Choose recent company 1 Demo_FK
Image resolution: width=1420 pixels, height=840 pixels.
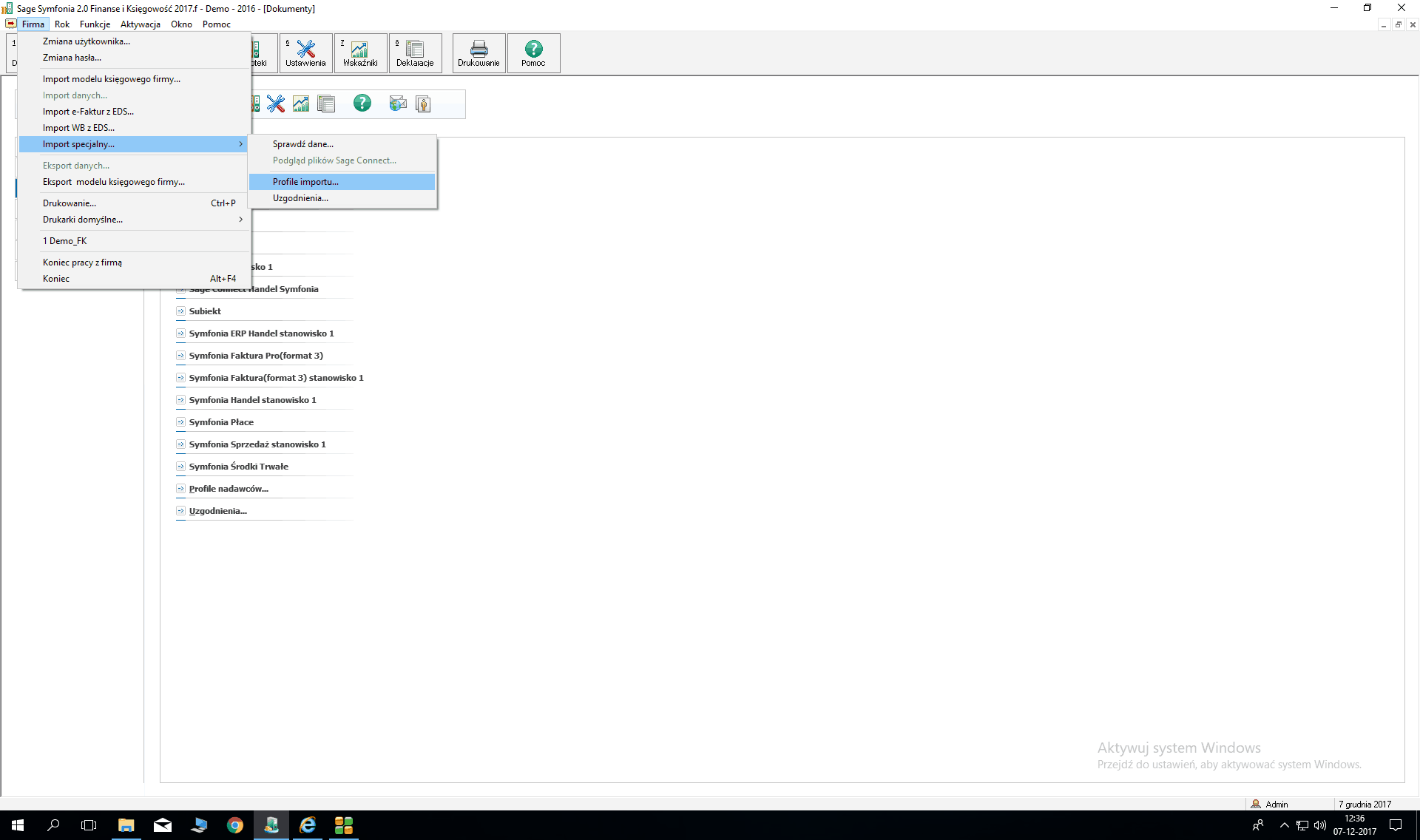pos(132,241)
